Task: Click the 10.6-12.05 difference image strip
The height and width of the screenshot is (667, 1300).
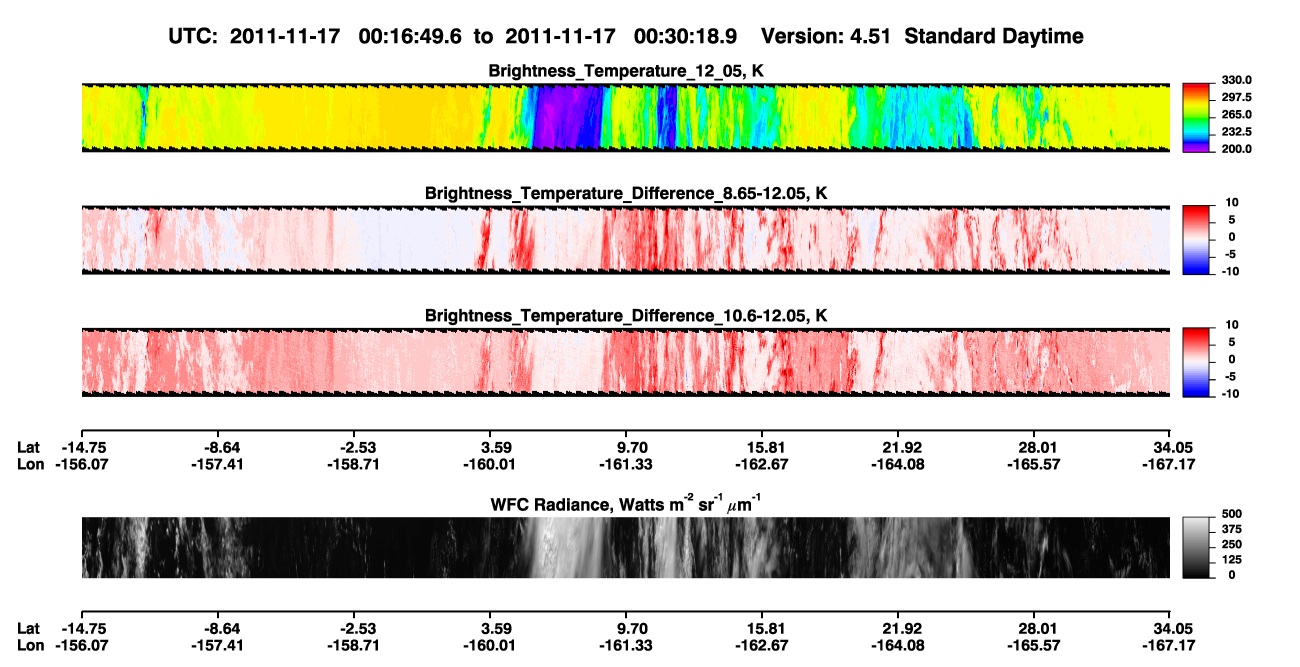Action: click(625, 362)
